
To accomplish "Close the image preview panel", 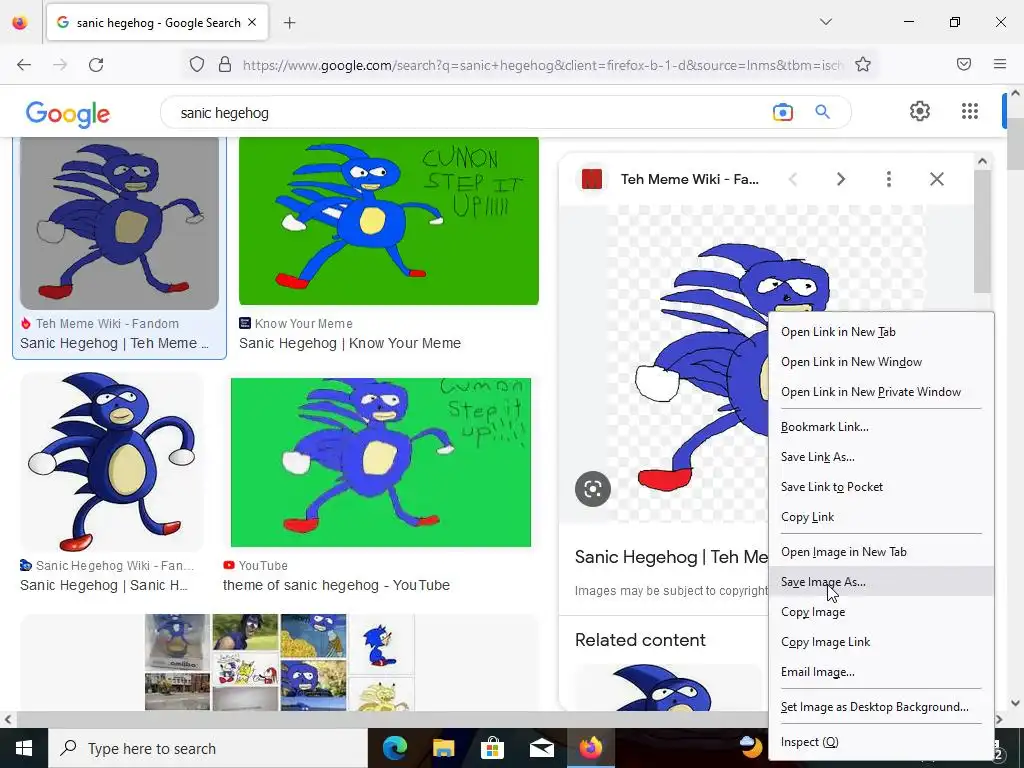I will tap(936, 179).
